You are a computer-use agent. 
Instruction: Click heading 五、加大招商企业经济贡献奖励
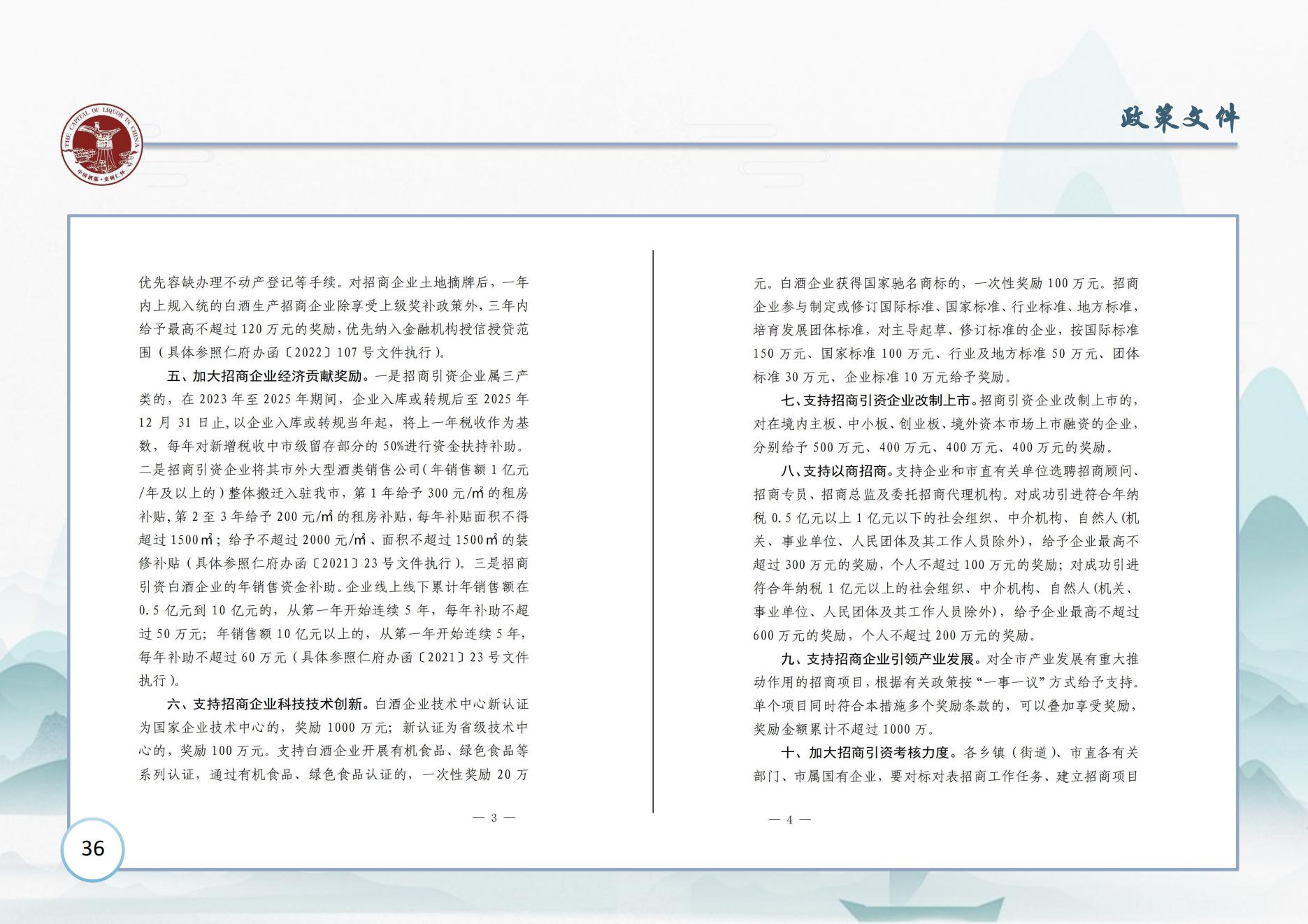click(x=264, y=376)
